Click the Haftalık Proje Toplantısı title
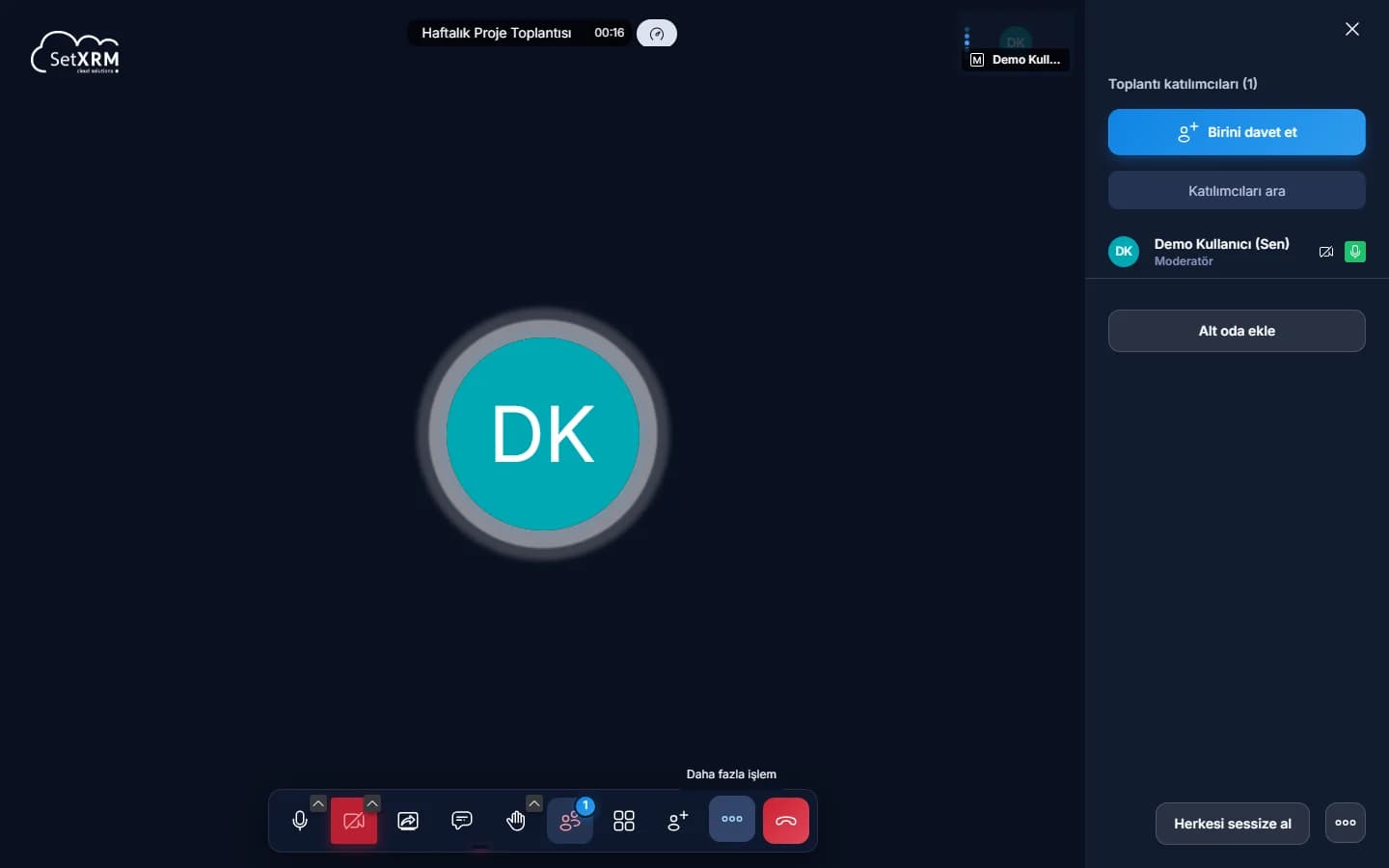 (x=496, y=33)
